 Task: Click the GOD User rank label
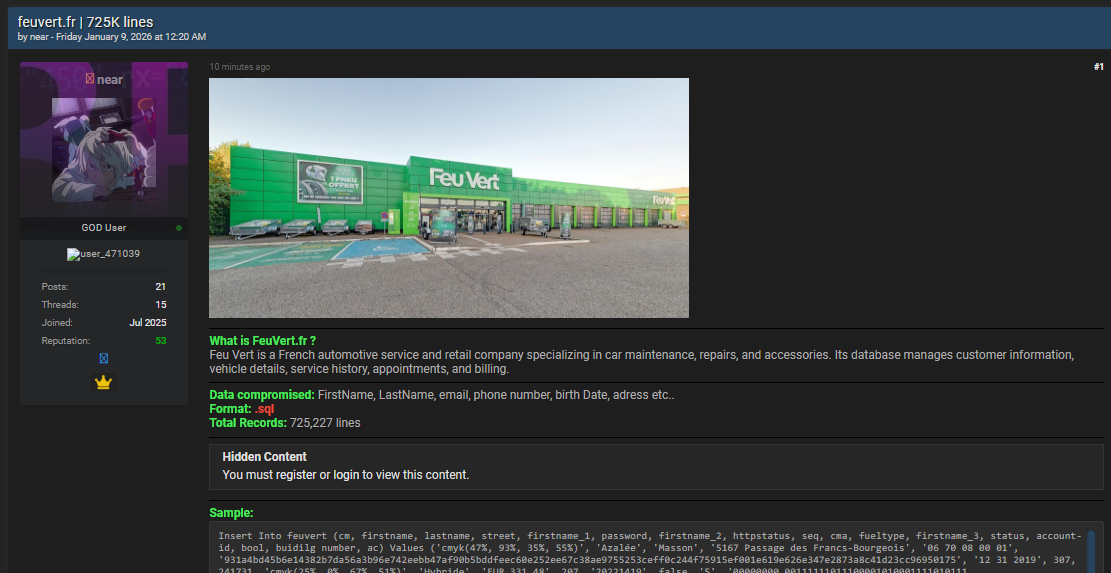(103, 228)
